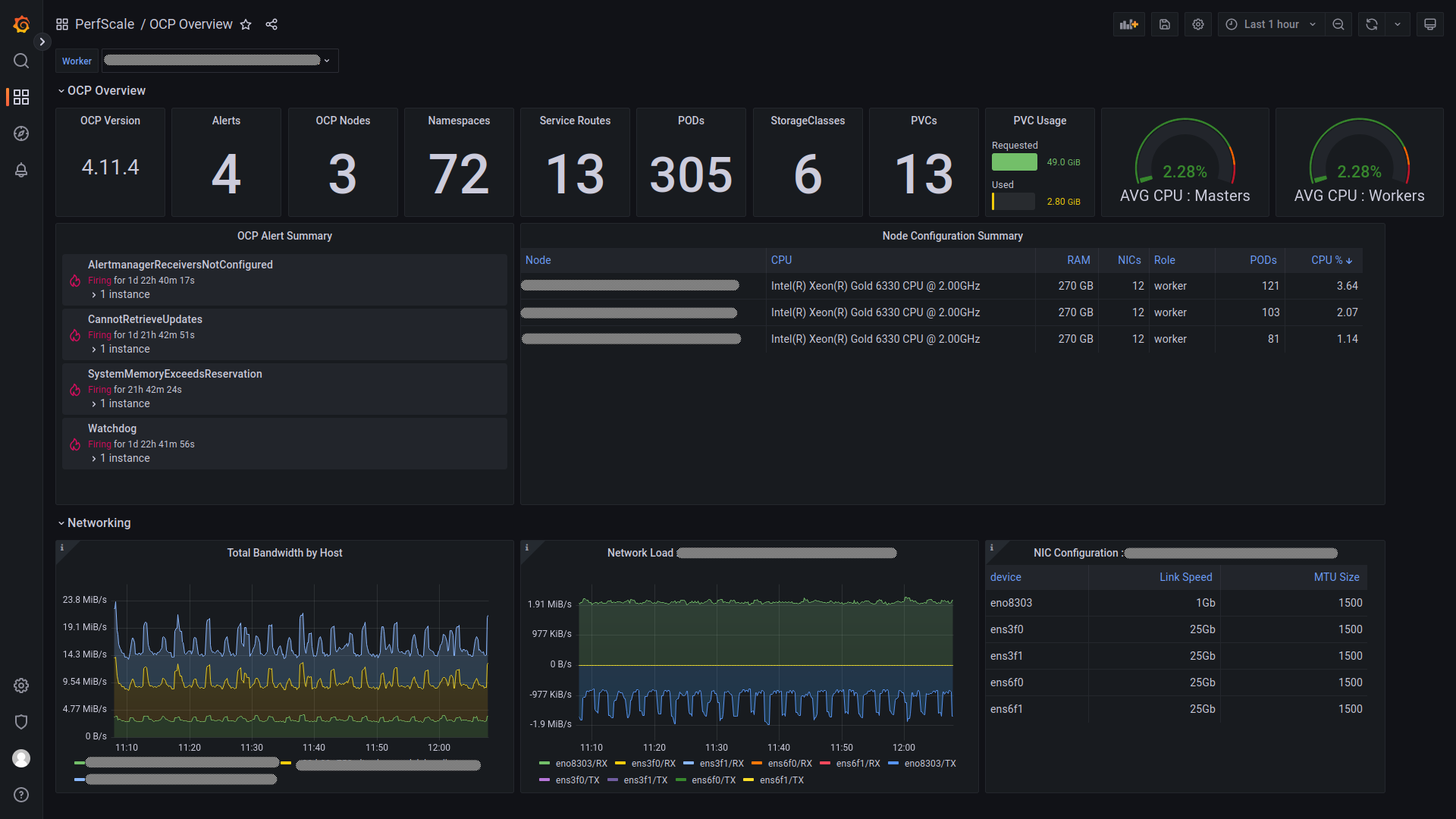
Task: Open the Worker variable selection field
Action: 220,61
